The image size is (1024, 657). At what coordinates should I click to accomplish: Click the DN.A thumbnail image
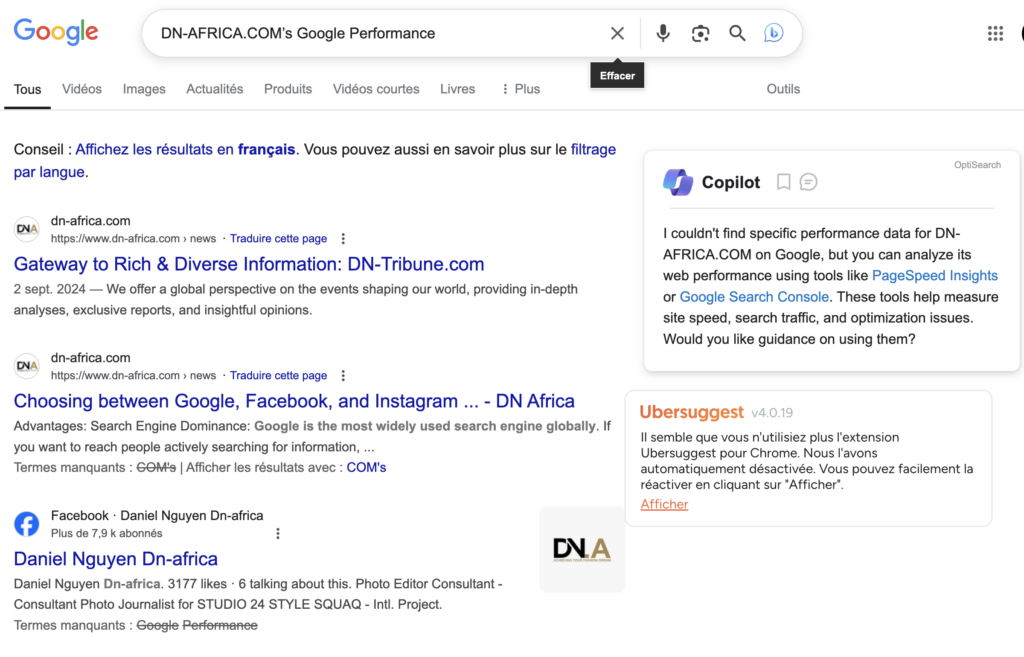582,550
